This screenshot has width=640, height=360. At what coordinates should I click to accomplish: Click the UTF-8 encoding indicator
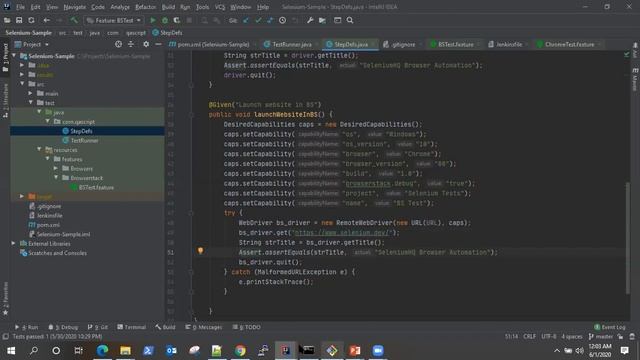pyautogui.click(x=549, y=336)
